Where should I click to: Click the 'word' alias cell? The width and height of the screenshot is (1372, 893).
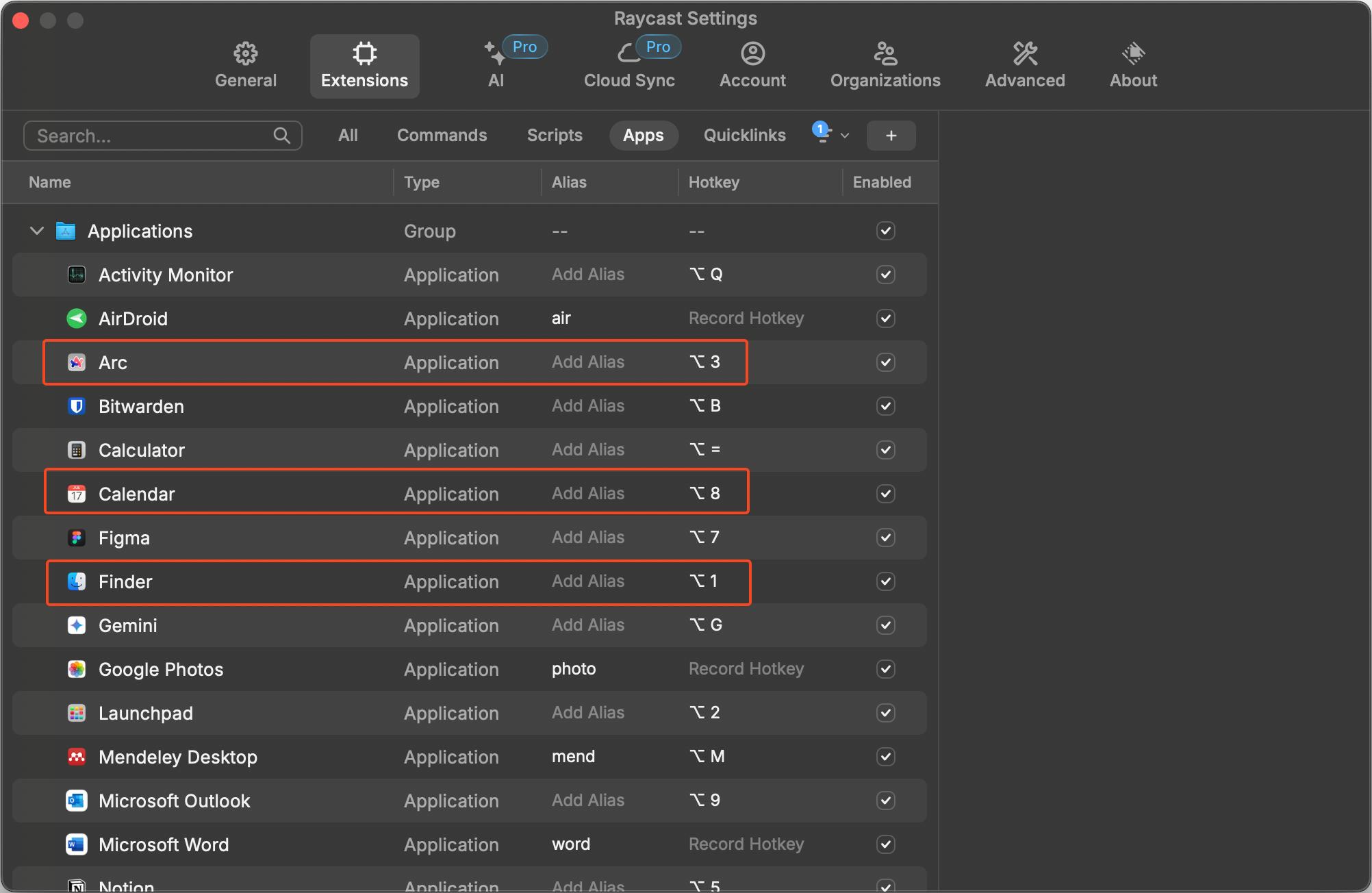coord(571,844)
